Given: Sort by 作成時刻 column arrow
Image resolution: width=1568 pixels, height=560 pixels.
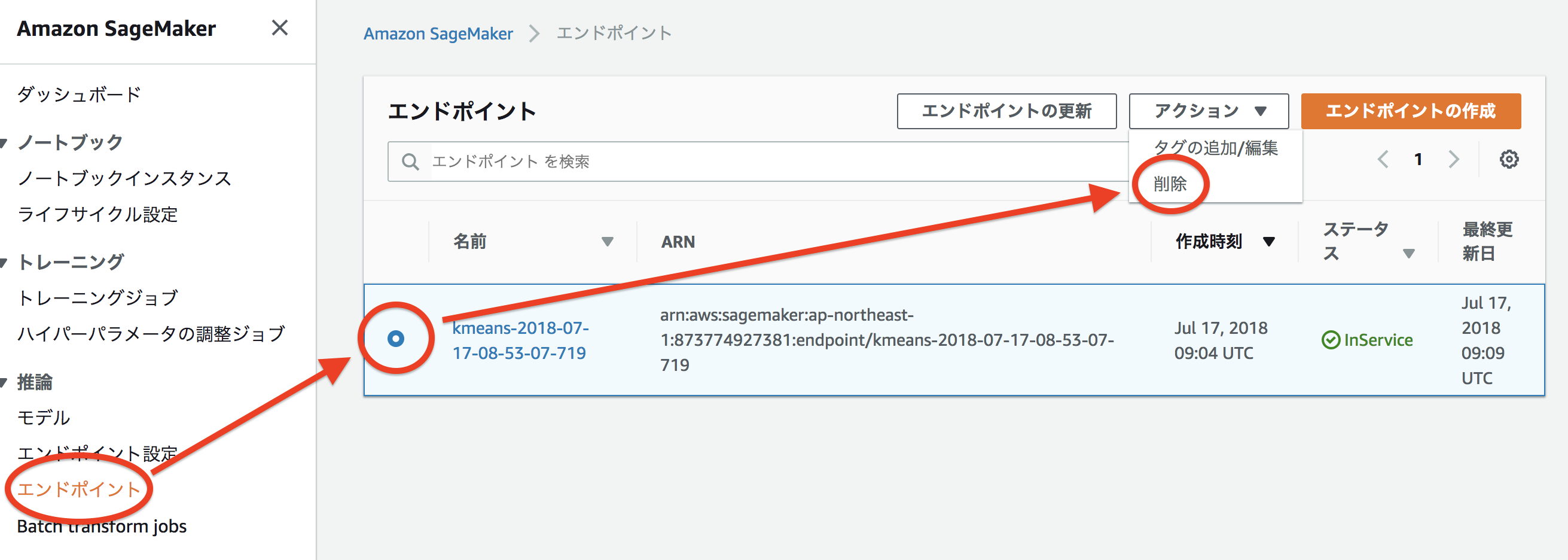Looking at the screenshot, I should tap(1268, 242).
